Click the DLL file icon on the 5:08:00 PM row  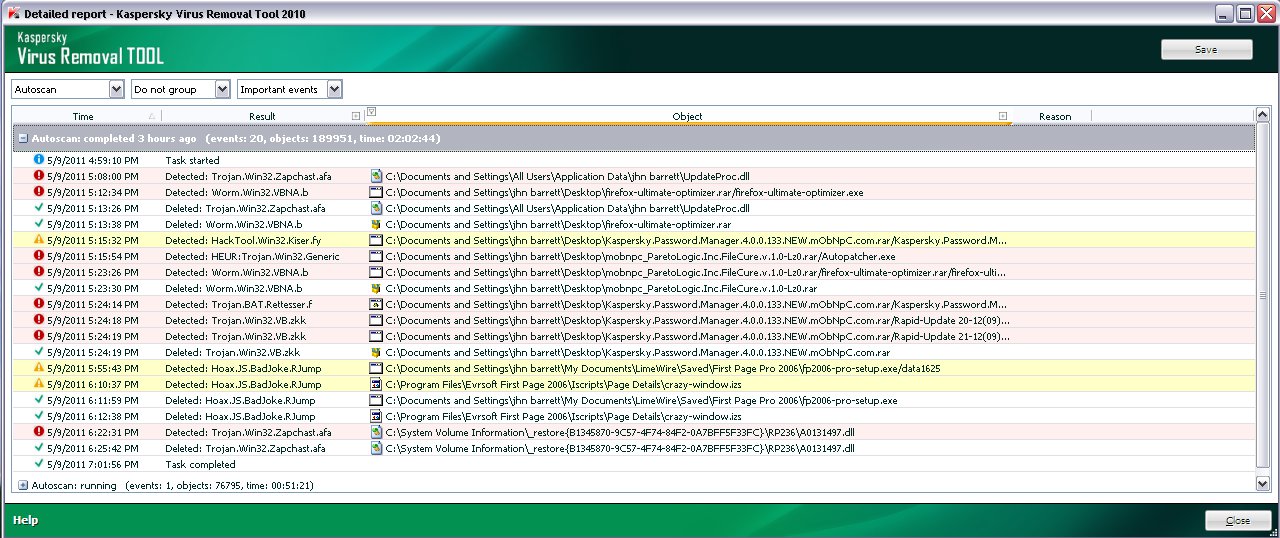376,176
